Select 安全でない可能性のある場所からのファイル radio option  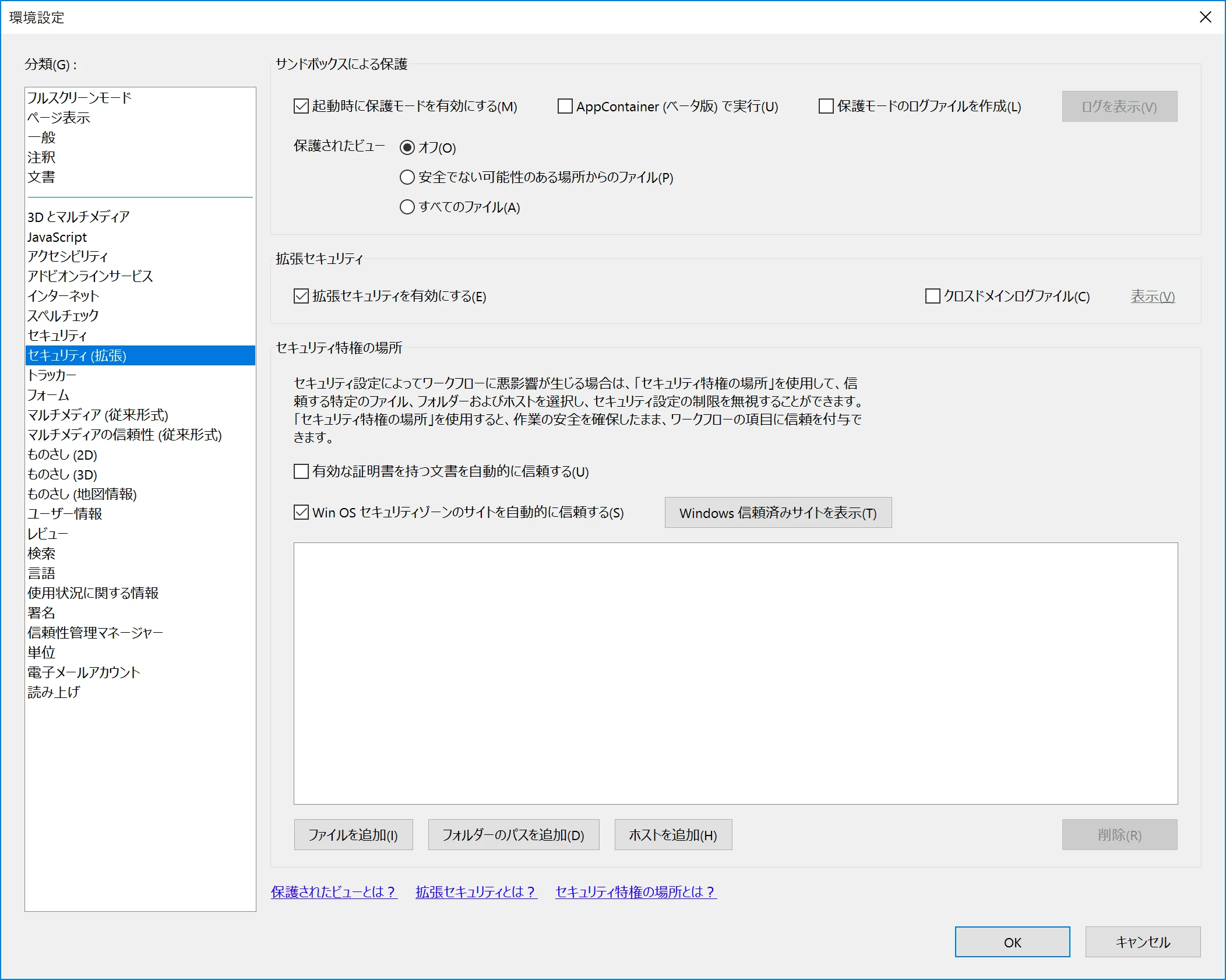(407, 177)
